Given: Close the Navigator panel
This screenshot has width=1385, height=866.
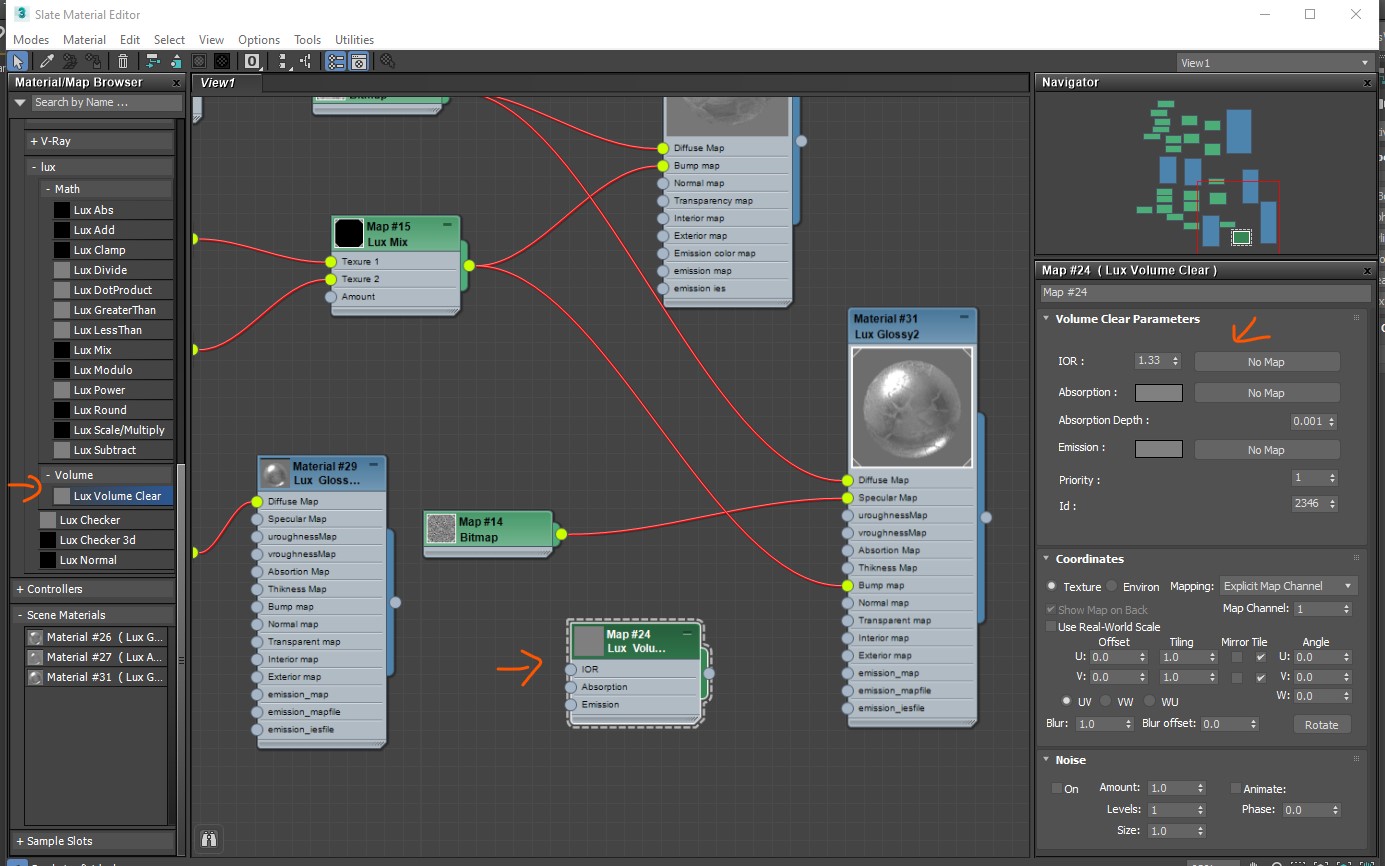Looking at the screenshot, I should [1368, 83].
